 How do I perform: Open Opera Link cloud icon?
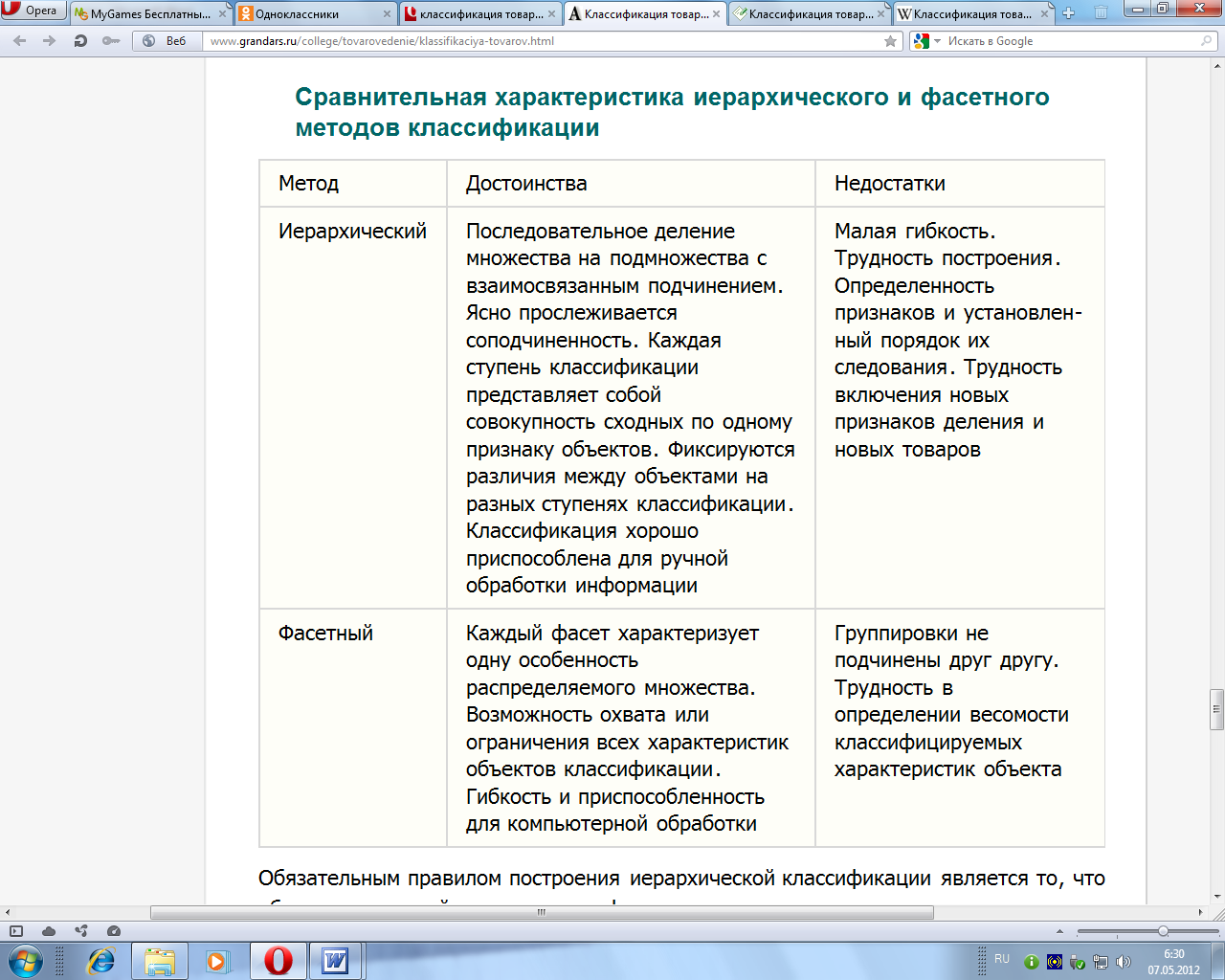click(x=49, y=931)
